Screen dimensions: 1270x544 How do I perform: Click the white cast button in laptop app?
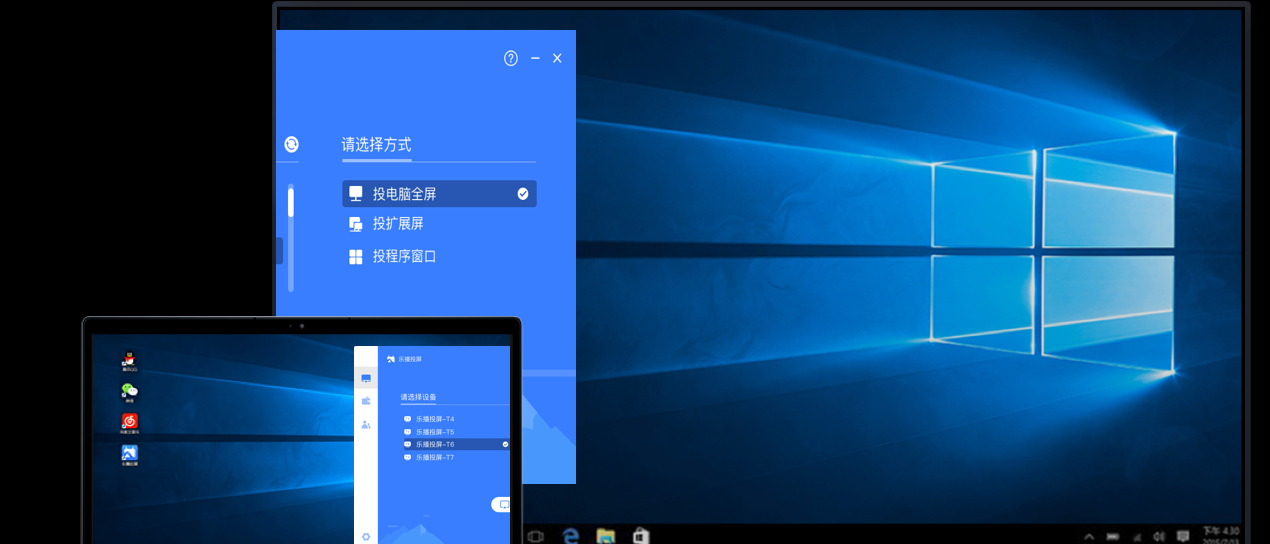501,505
